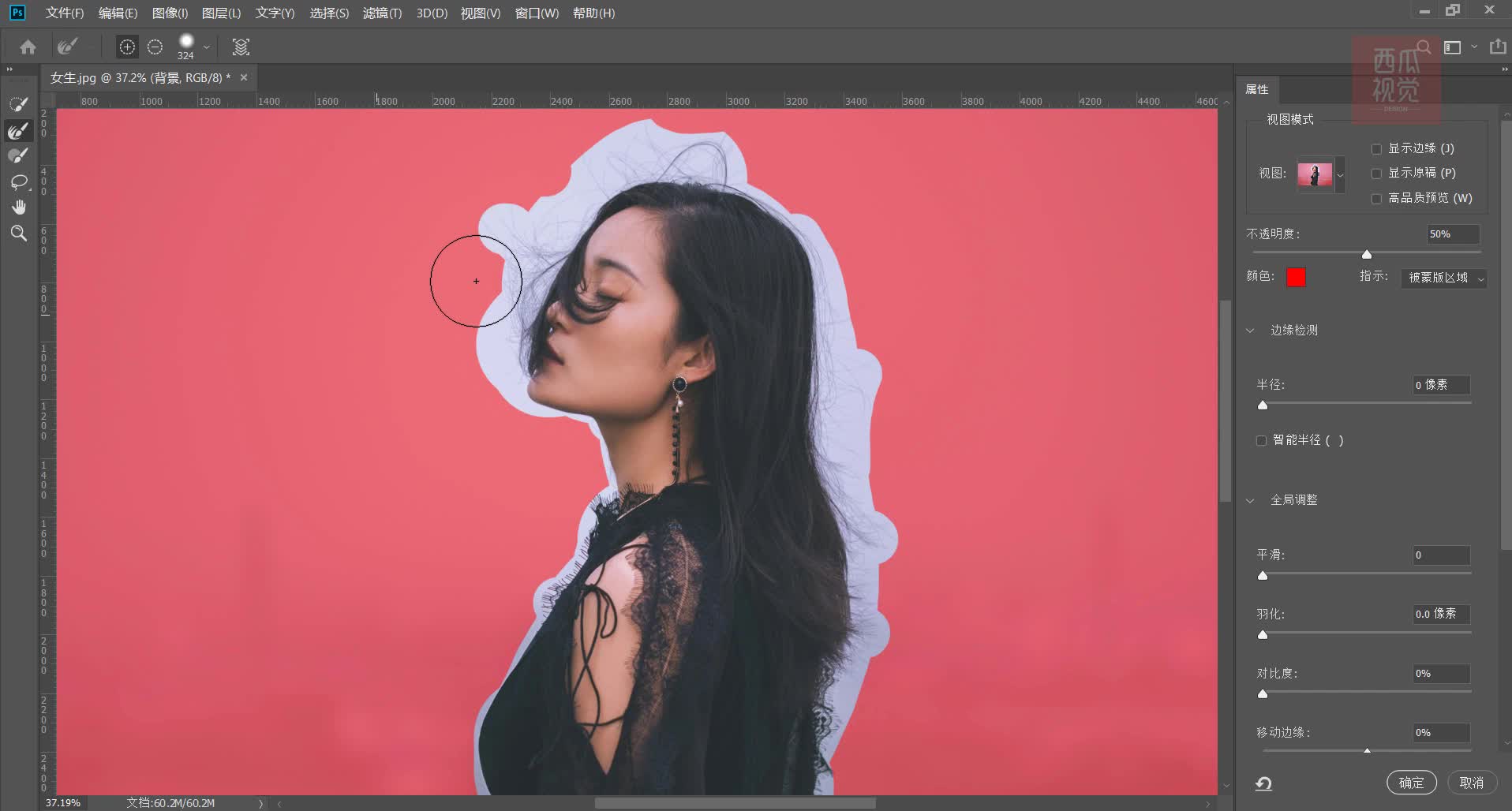Confirm with the 确定 button
The image size is (1512, 811).
point(1411,783)
